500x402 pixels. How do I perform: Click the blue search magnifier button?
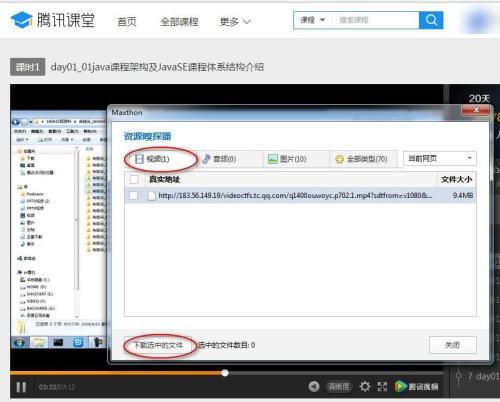431,20
